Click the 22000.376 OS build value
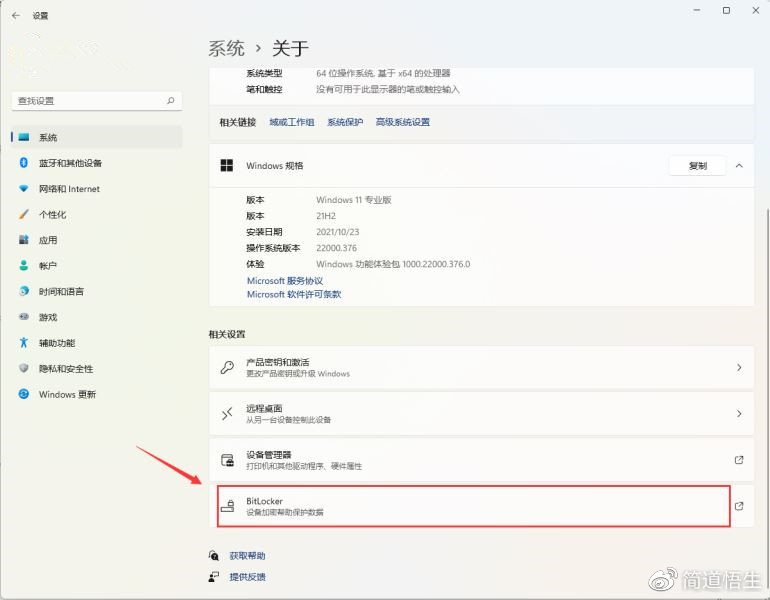 point(336,248)
